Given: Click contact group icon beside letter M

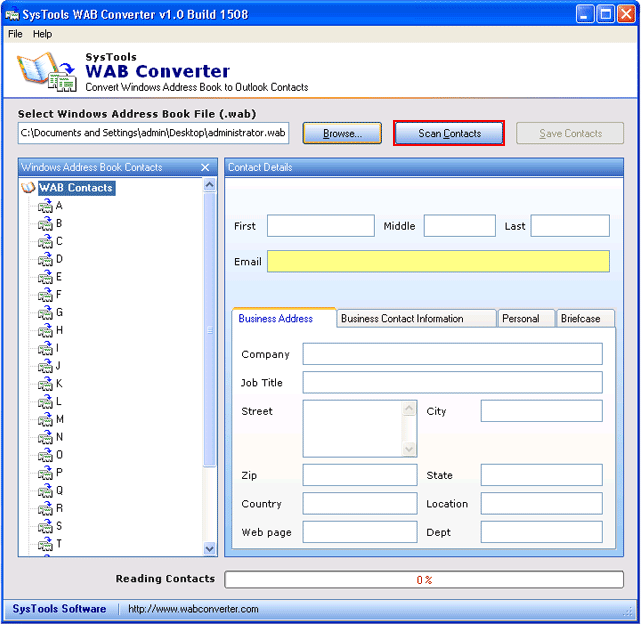Looking at the screenshot, I should 45,419.
